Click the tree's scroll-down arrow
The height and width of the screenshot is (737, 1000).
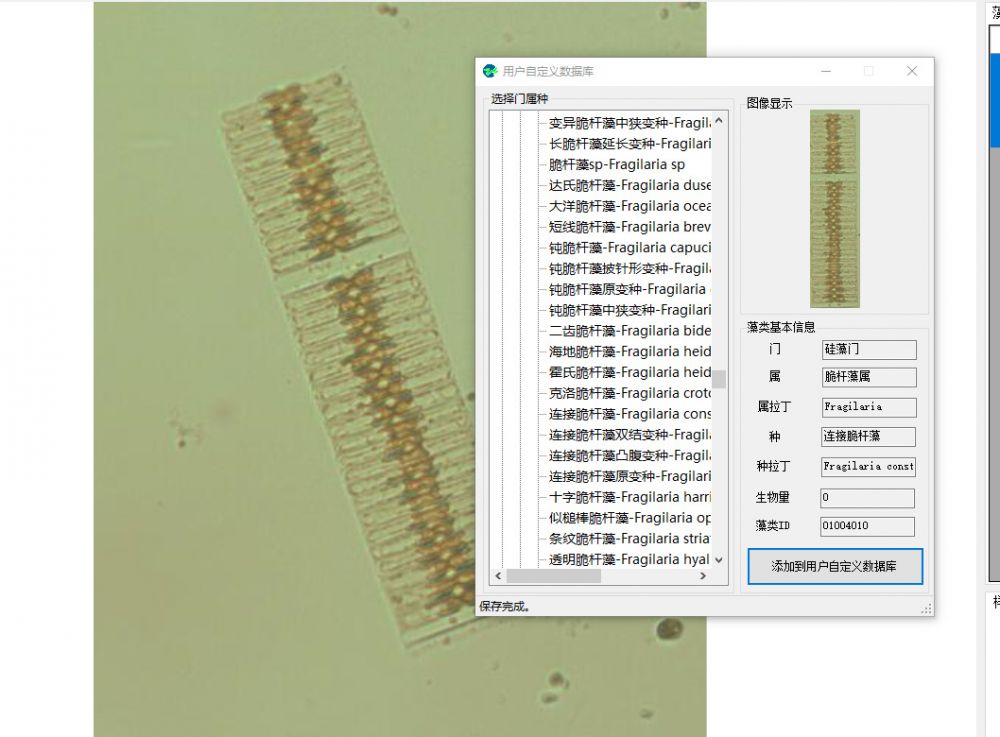pos(718,560)
